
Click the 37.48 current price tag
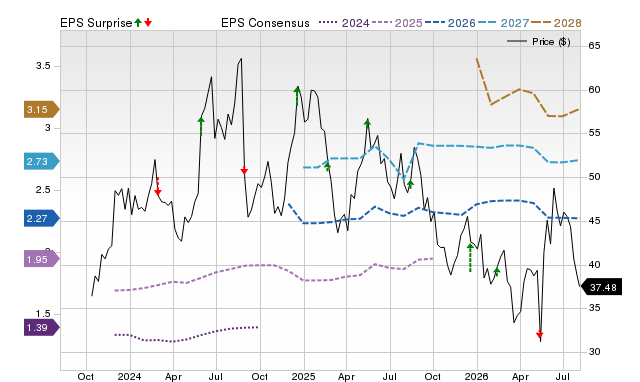601,287
